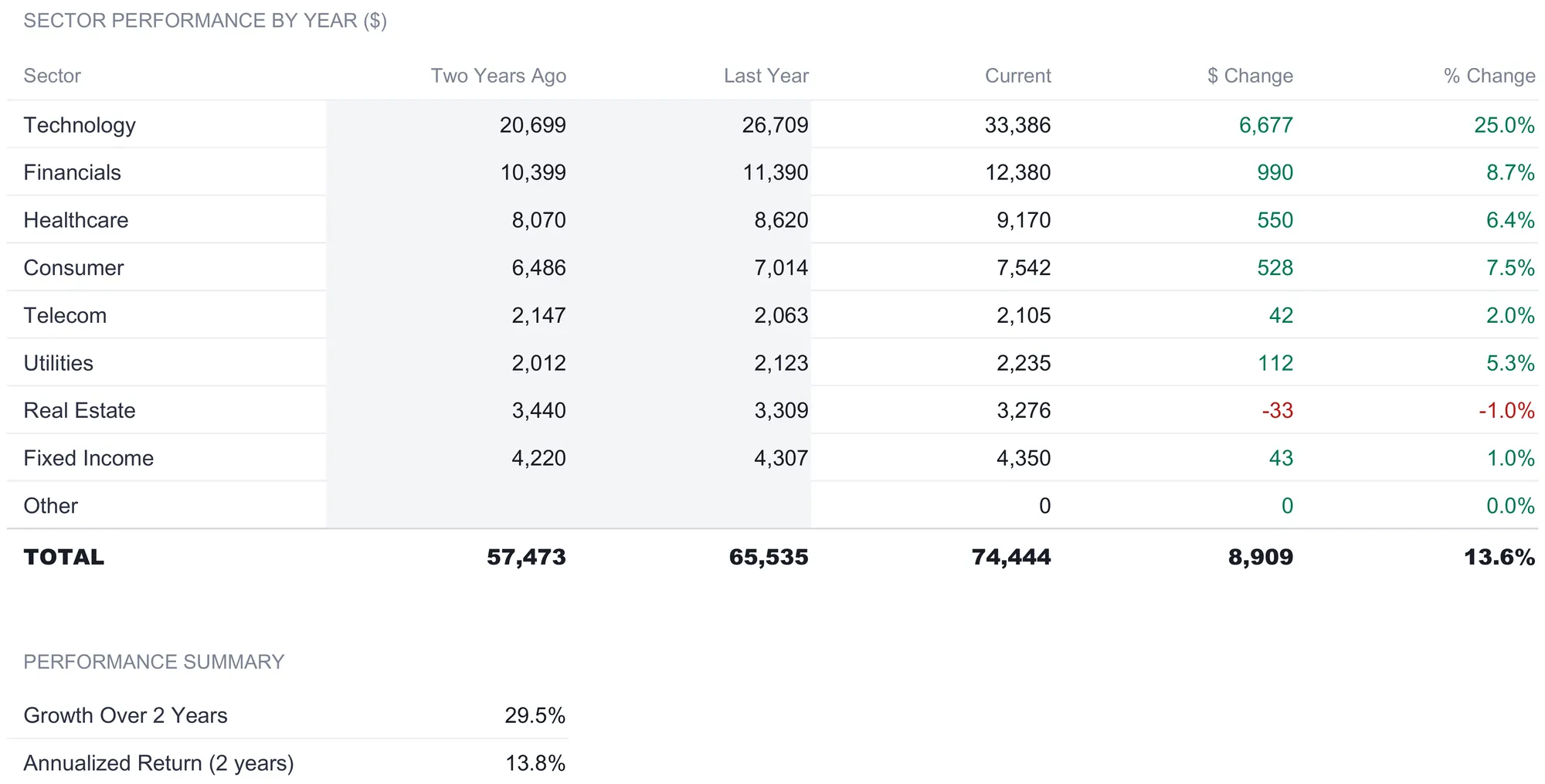This screenshot has width=1545, height=784.
Task: Select the Real Estate sector row label
Action: click(80, 410)
